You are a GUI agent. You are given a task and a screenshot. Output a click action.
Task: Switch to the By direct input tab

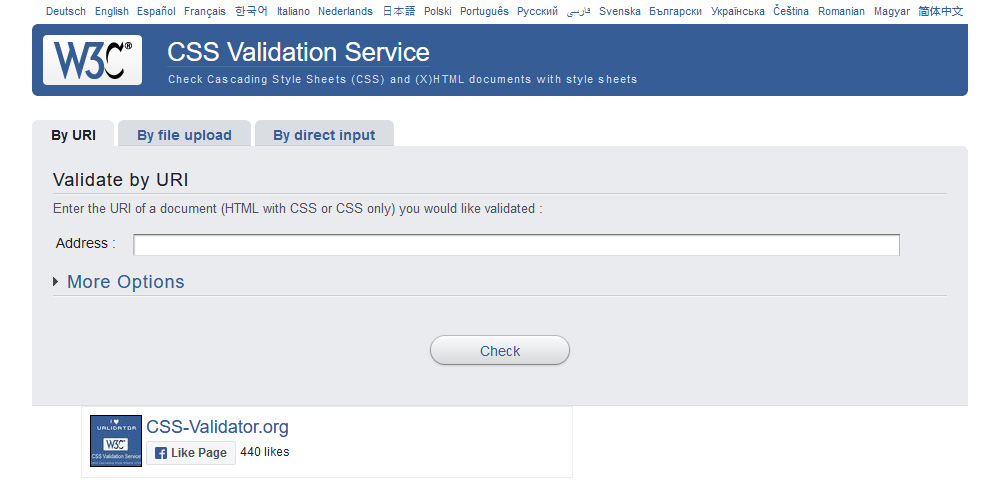324,135
